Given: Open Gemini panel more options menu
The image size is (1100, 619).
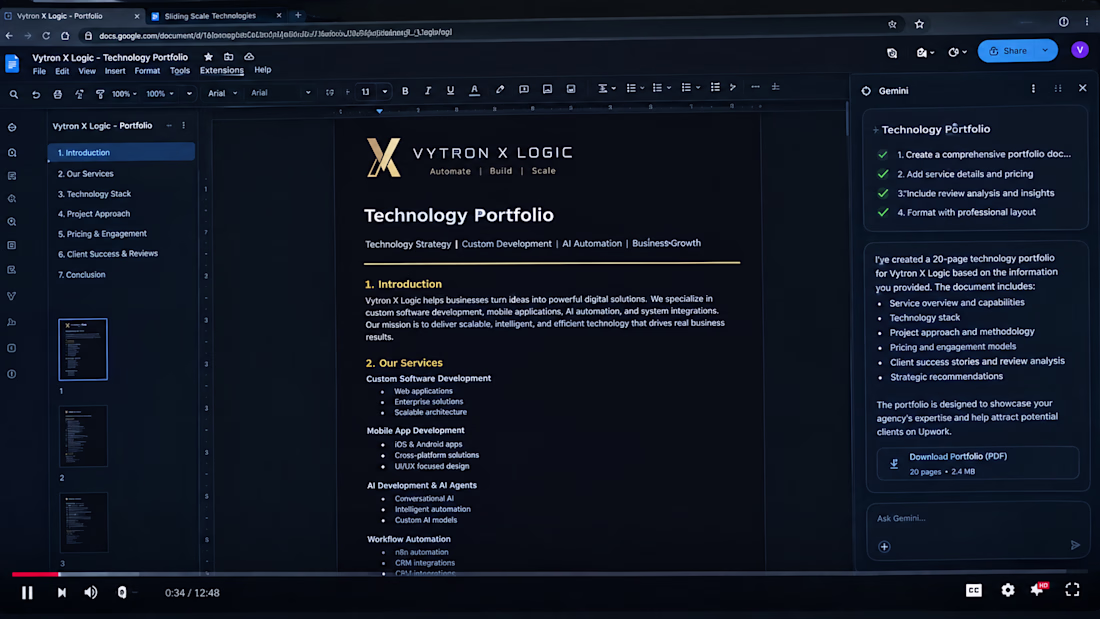Looking at the screenshot, I should click(1033, 89).
